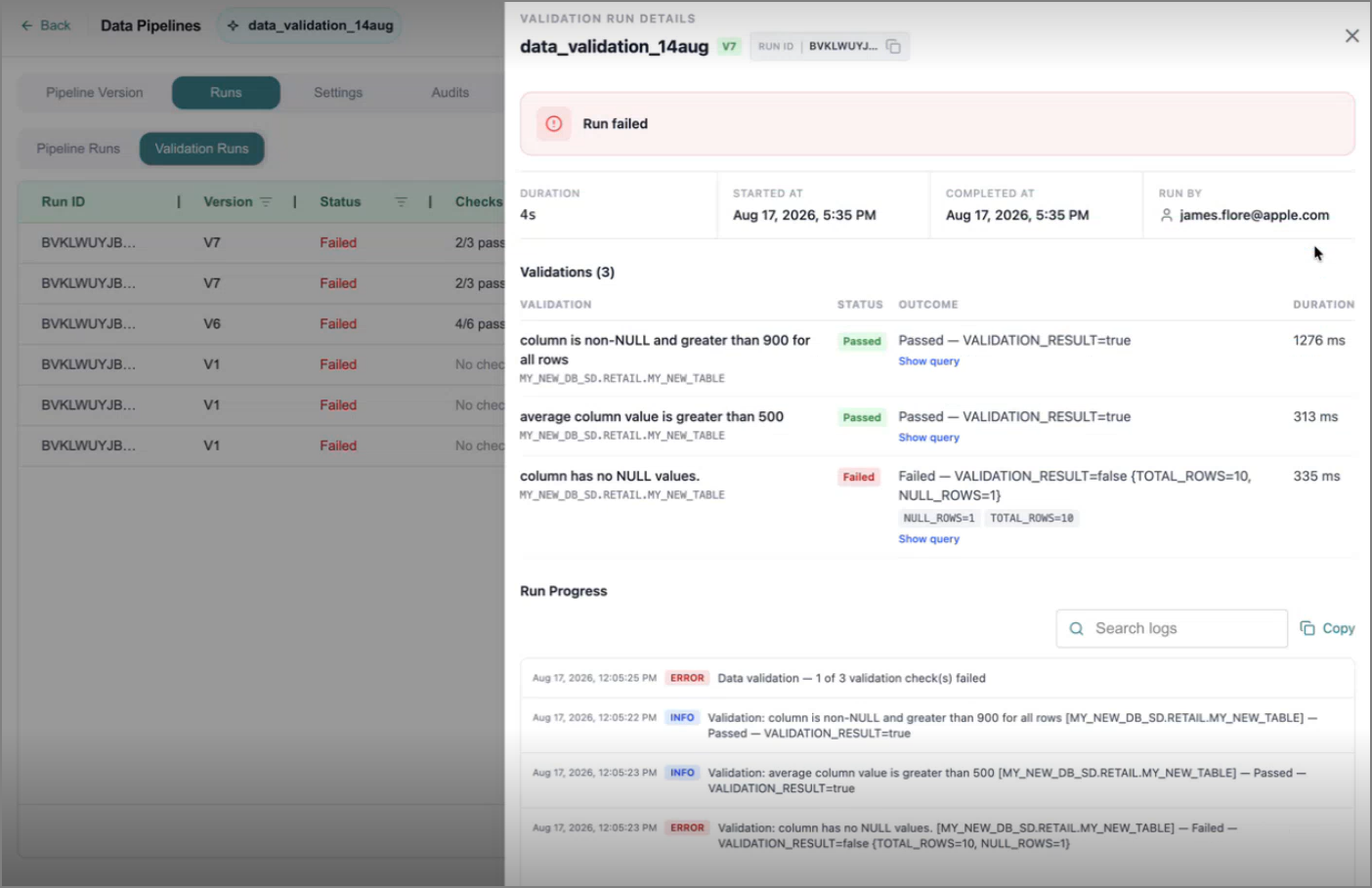1372x888 pixels.
Task: Click the Failed status badge in validations
Action: coord(859,477)
